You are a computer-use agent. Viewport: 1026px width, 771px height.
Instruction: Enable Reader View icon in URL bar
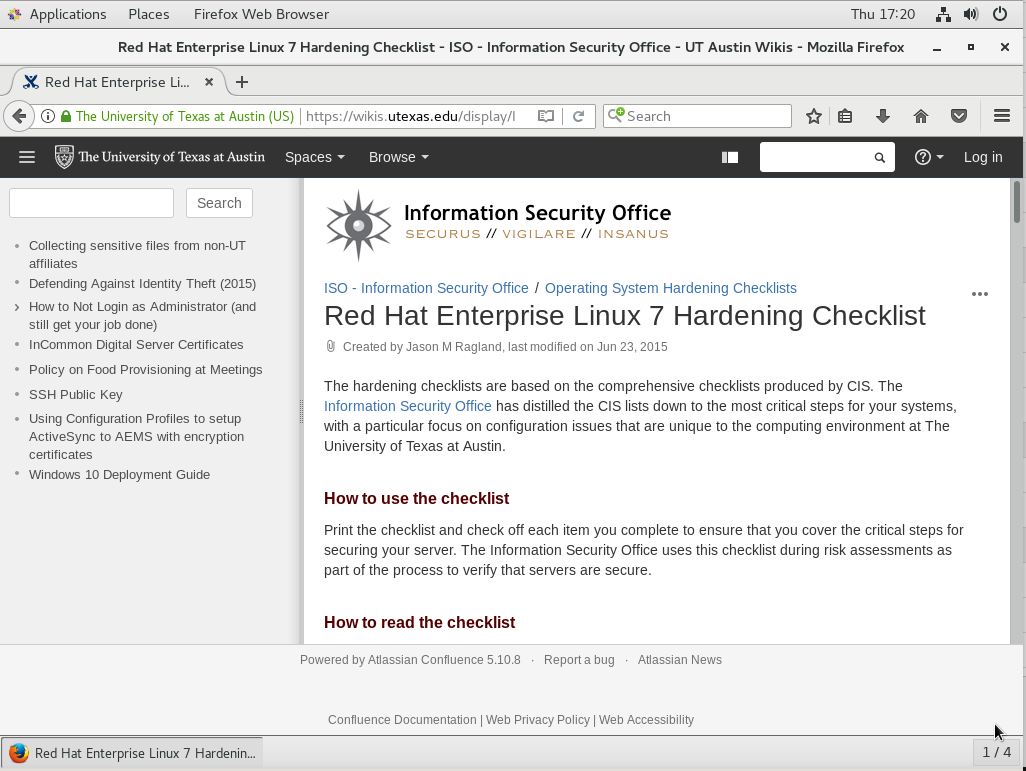coord(546,117)
